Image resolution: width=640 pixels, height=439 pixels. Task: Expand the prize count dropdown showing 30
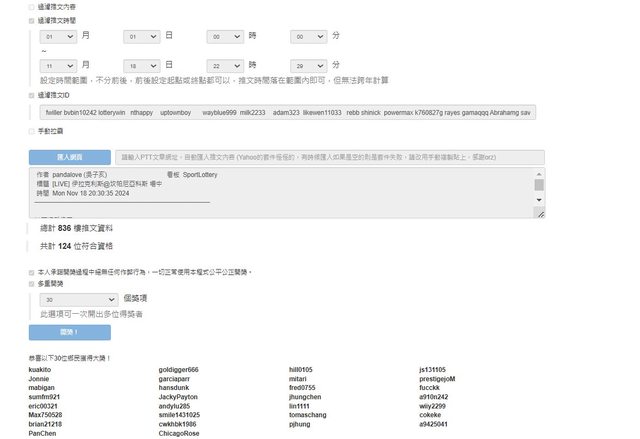coord(79,299)
